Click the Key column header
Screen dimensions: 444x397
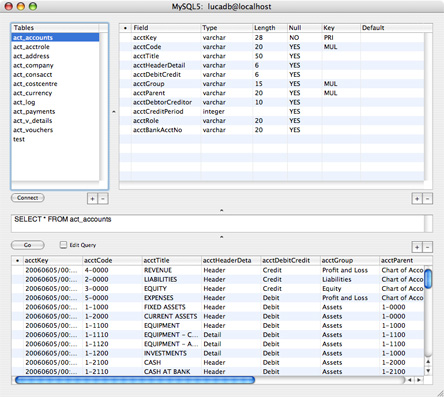[341, 28]
